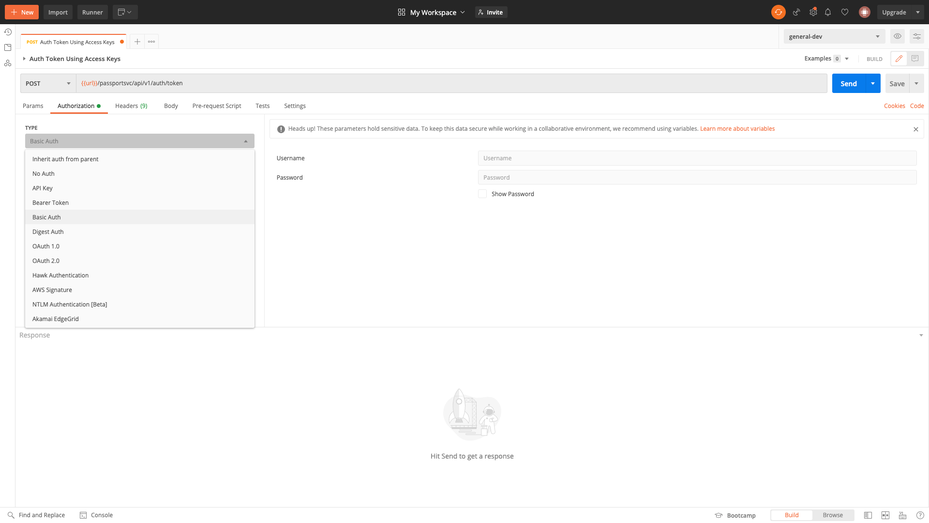The height and width of the screenshot is (523, 929).
Task: Open the APIs sidebar icon
Action: pyautogui.click(x=8, y=63)
